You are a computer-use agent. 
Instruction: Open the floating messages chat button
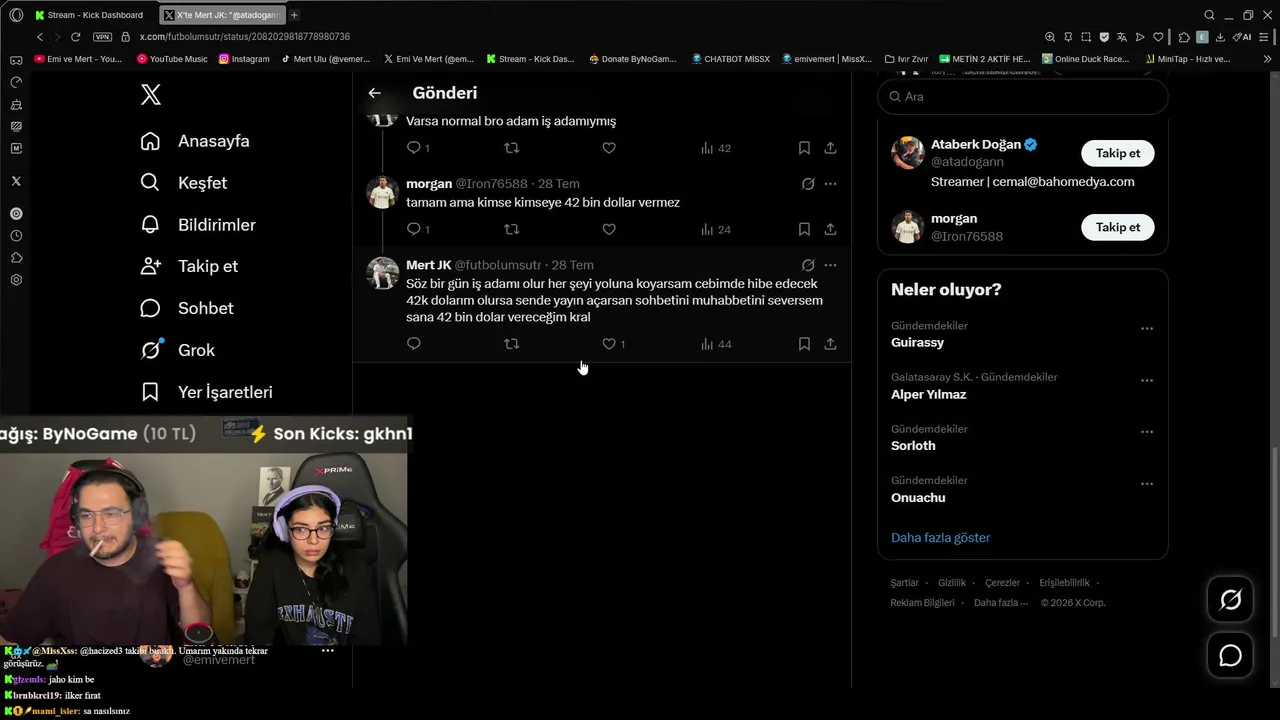pos(1230,656)
